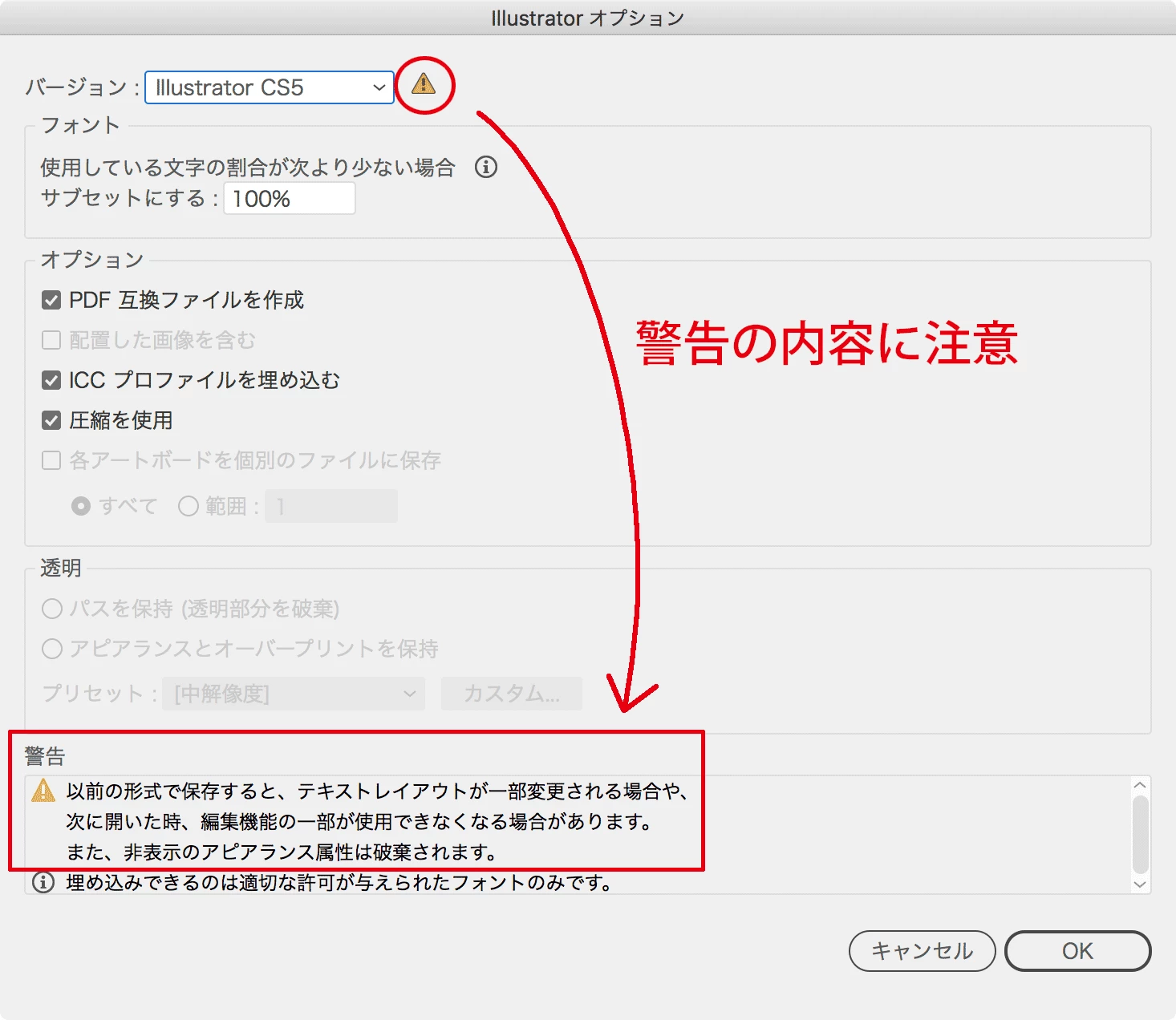This screenshot has width=1176, height=1020.
Task: Toggle the 各アートボードを個別のファイルに保存 checkbox
Action: [51, 460]
